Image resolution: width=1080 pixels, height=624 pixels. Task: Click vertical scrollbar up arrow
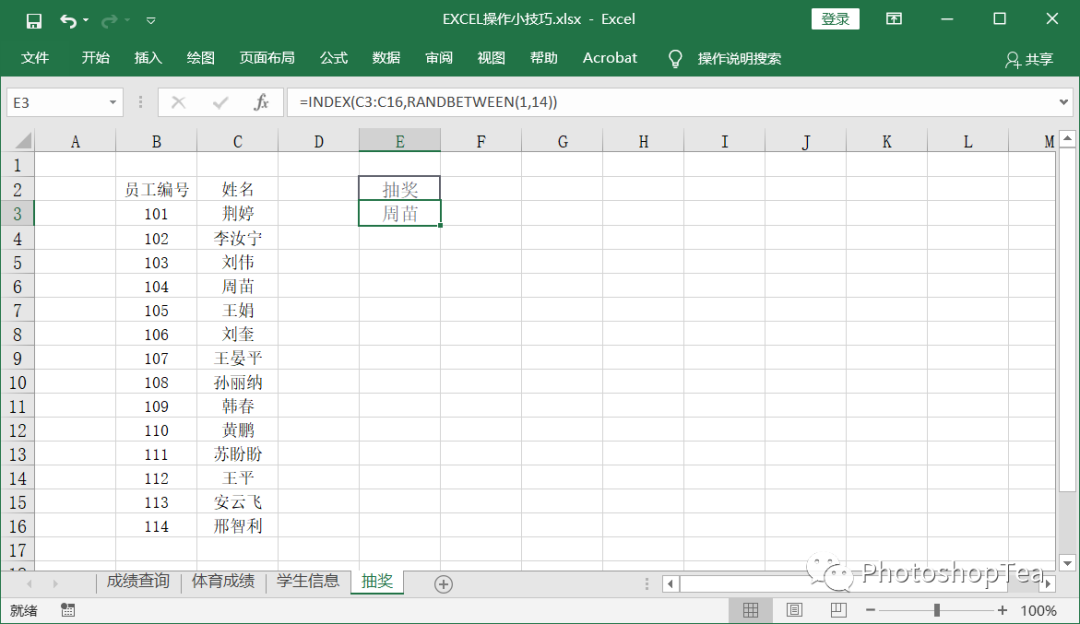click(x=1068, y=138)
